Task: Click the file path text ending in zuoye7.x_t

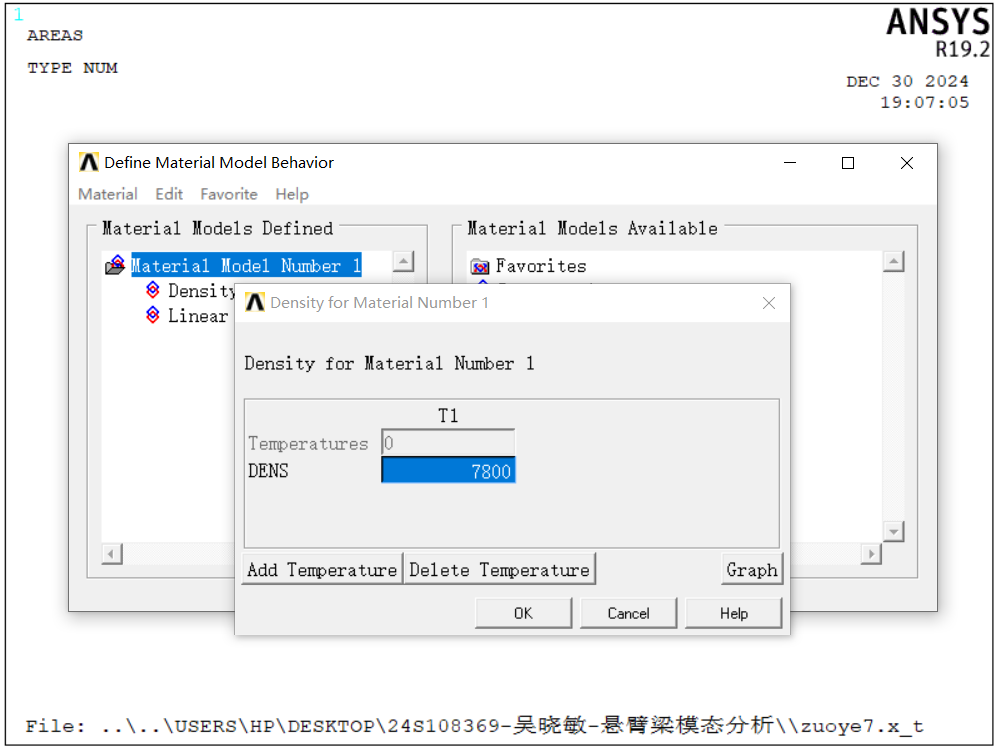Action: (475, 725)
